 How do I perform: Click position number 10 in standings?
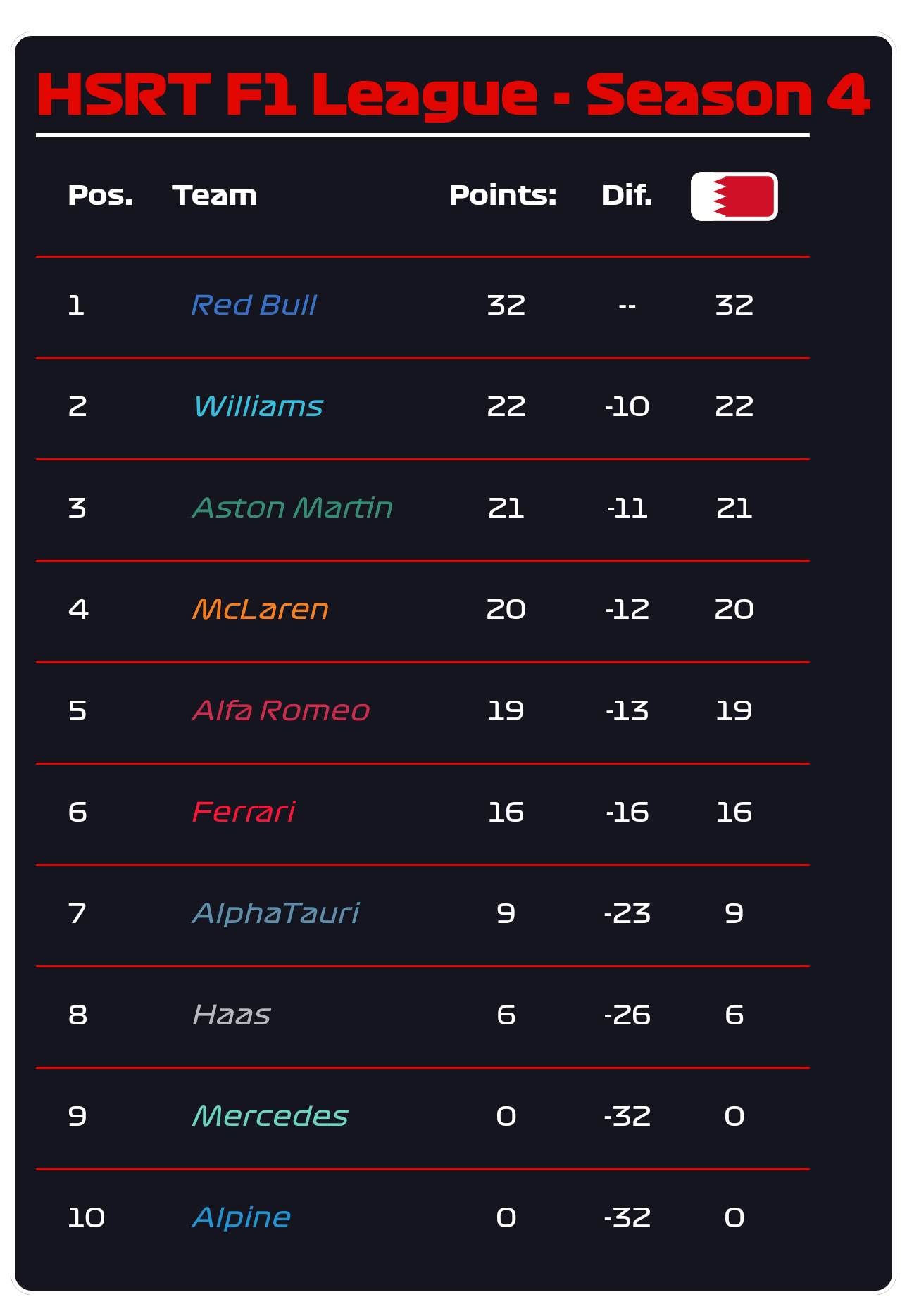pyautogui.click(x=87, y=1218)
